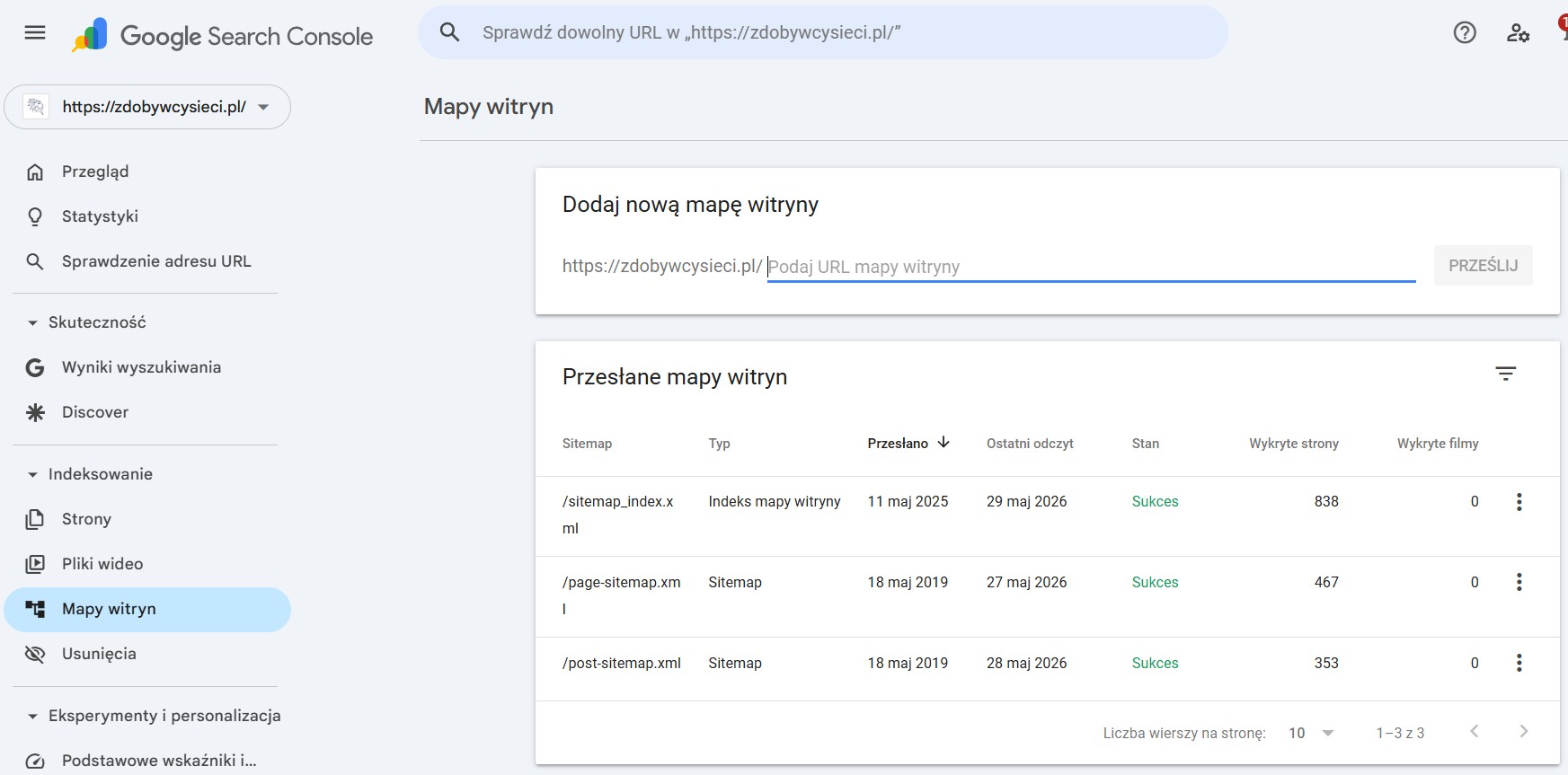Sort table by Stan column header

pos(1146,444)
